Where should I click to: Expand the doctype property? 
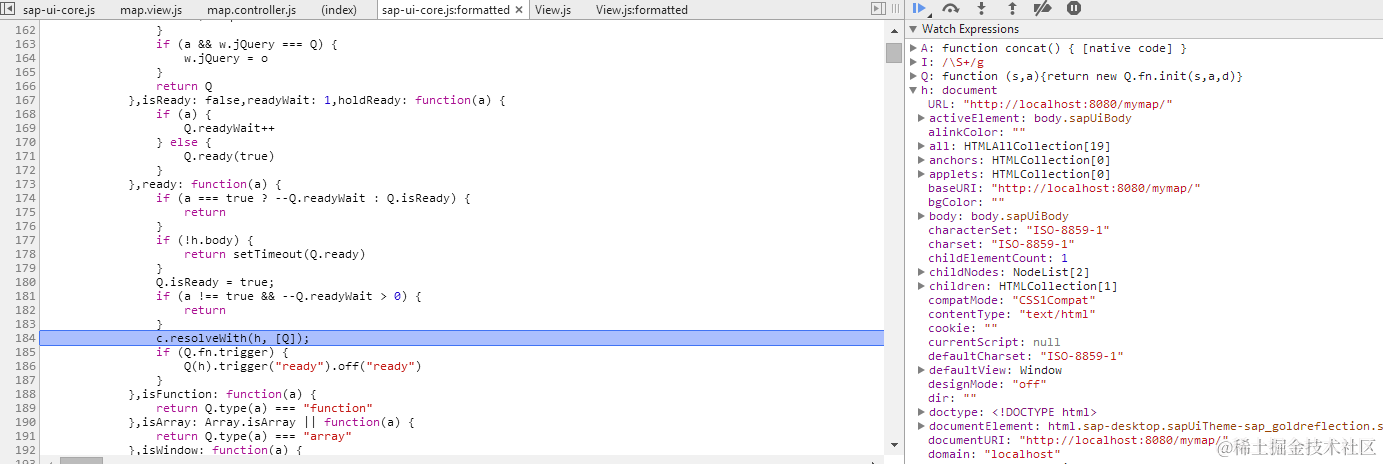tap(921, 412)
